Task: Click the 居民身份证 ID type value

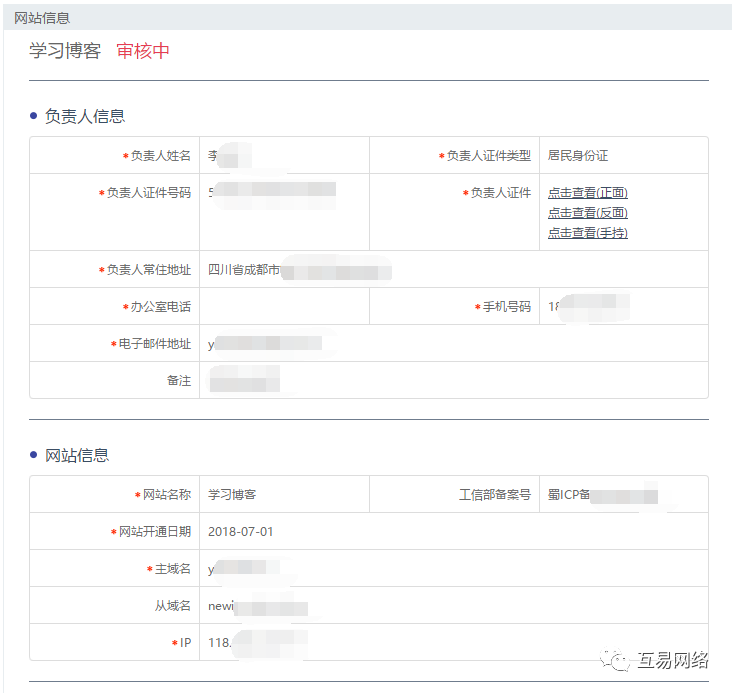Action: click(578, 156)
